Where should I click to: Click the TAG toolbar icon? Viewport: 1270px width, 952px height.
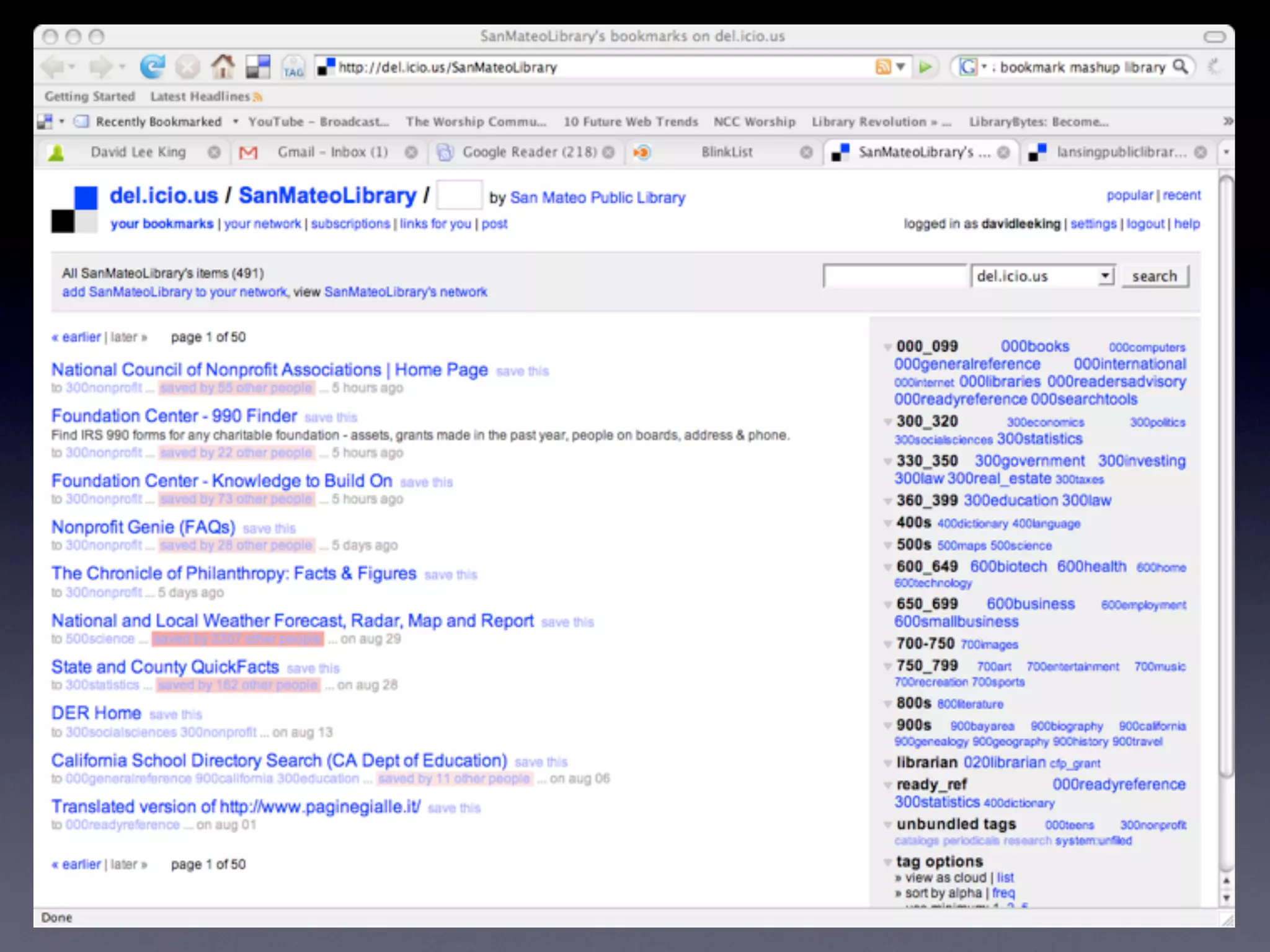[x=293, y=67]
